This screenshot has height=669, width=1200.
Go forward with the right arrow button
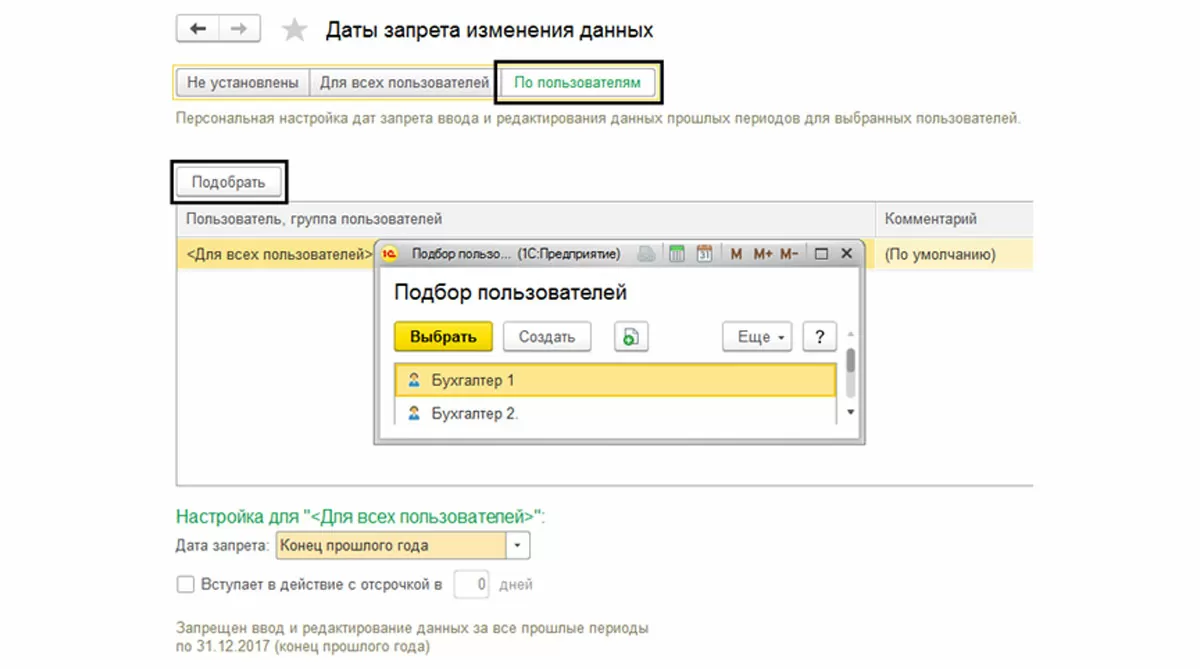pos(239,29)
